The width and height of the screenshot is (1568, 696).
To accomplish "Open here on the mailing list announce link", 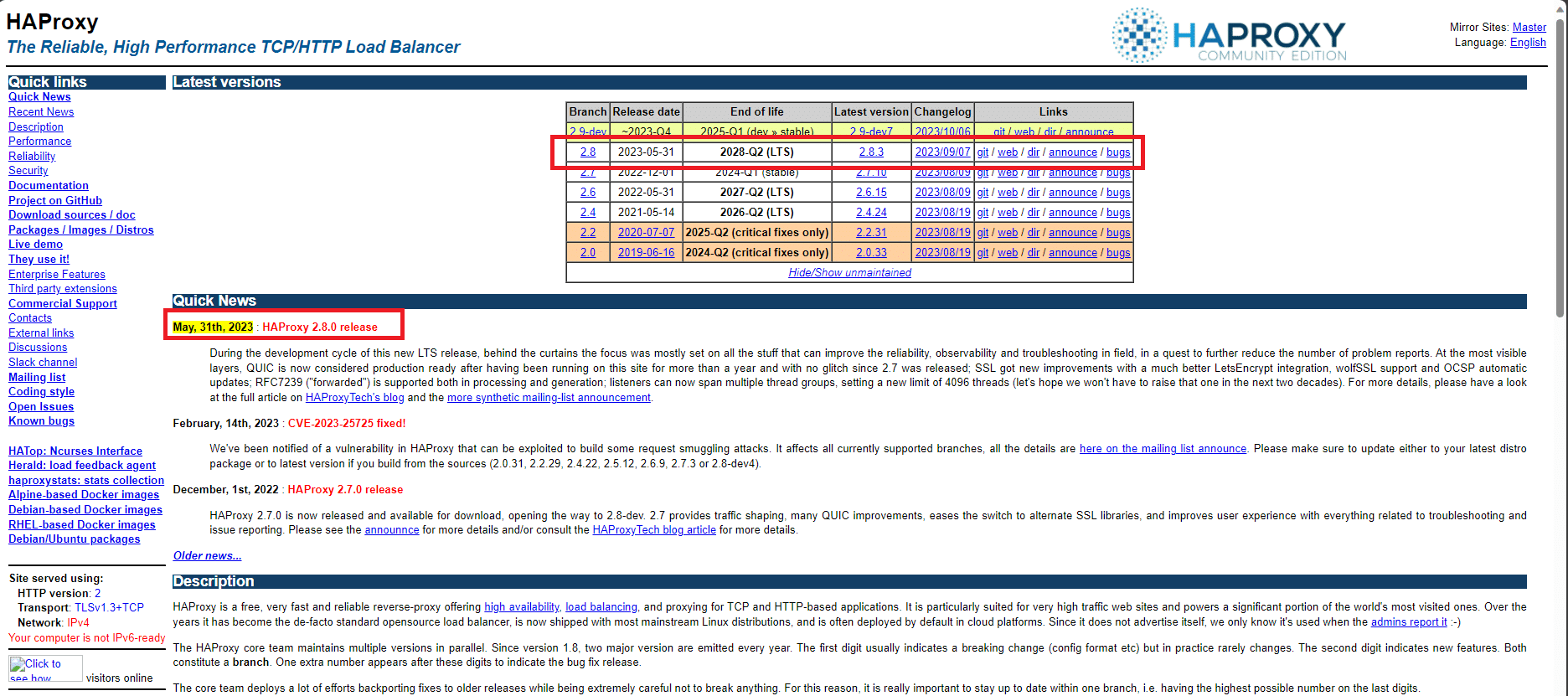I will tap(1163, 448).
